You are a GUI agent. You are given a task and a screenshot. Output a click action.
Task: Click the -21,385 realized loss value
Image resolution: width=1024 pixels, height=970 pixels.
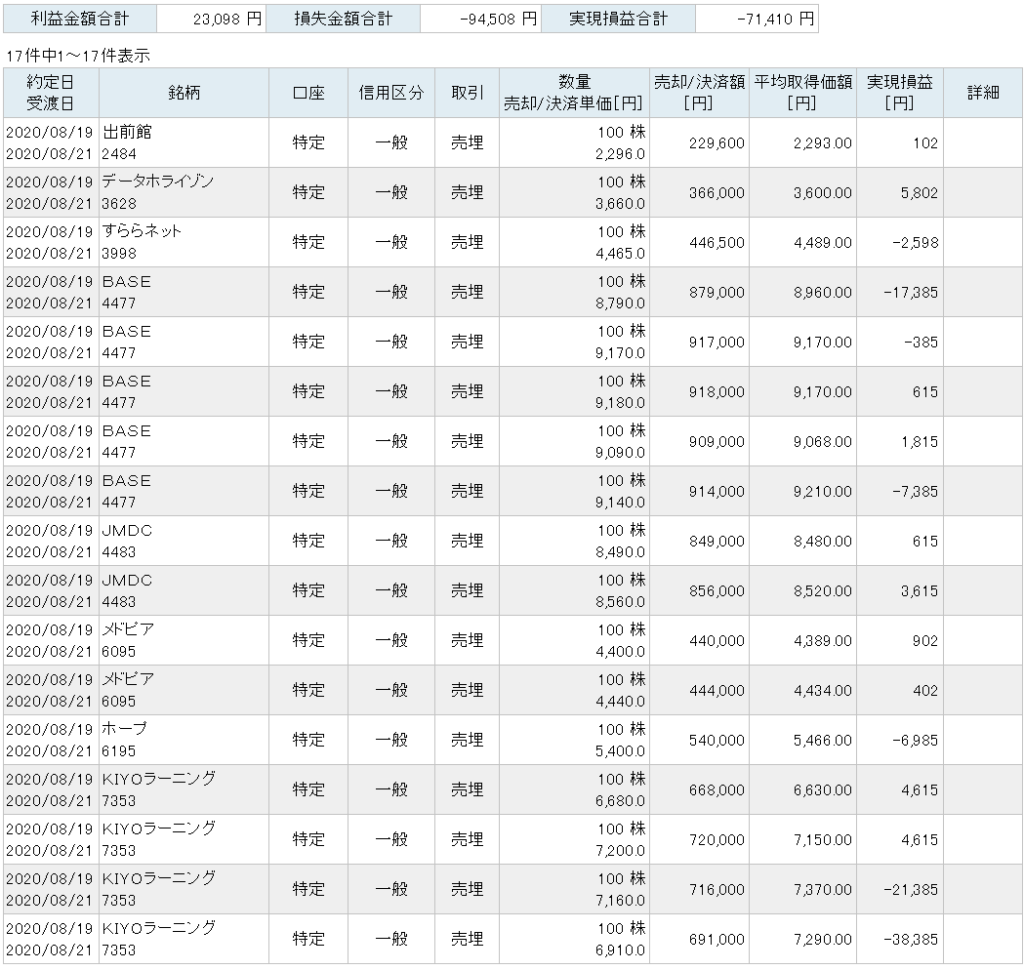coord(910,889)
